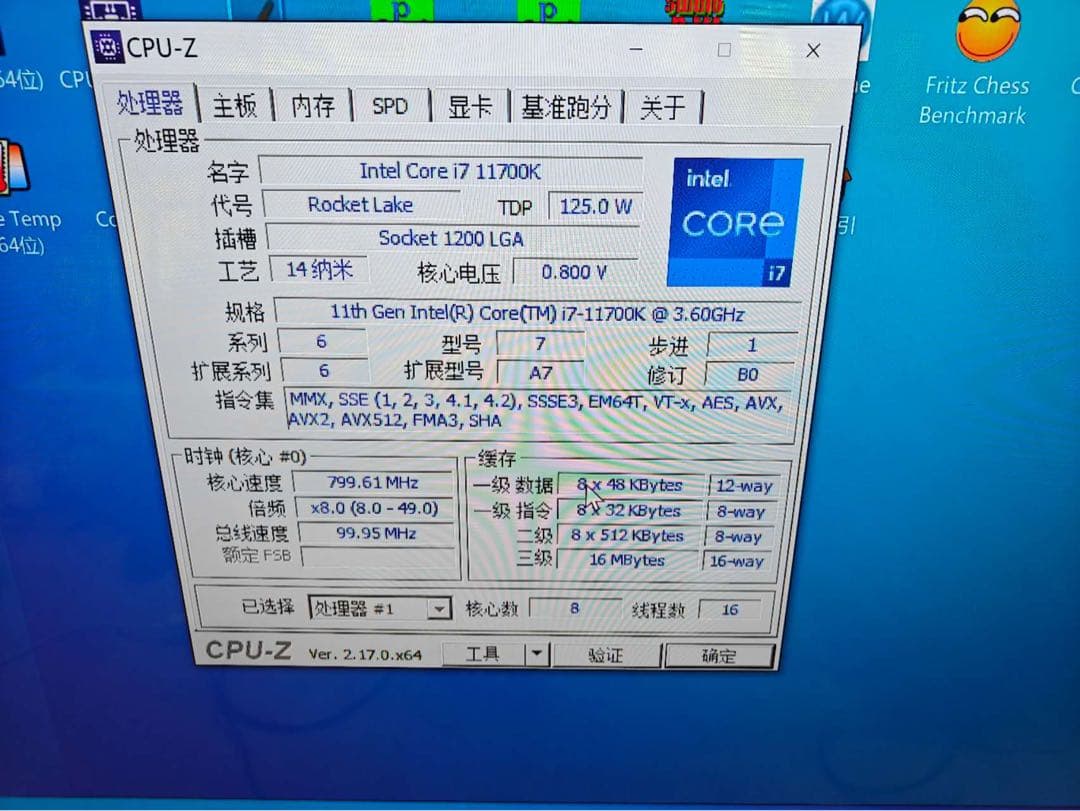This screenshot has height=811, width=1080.
Task: Click the 型号 value 7
Action: click(x=541, y=343)
